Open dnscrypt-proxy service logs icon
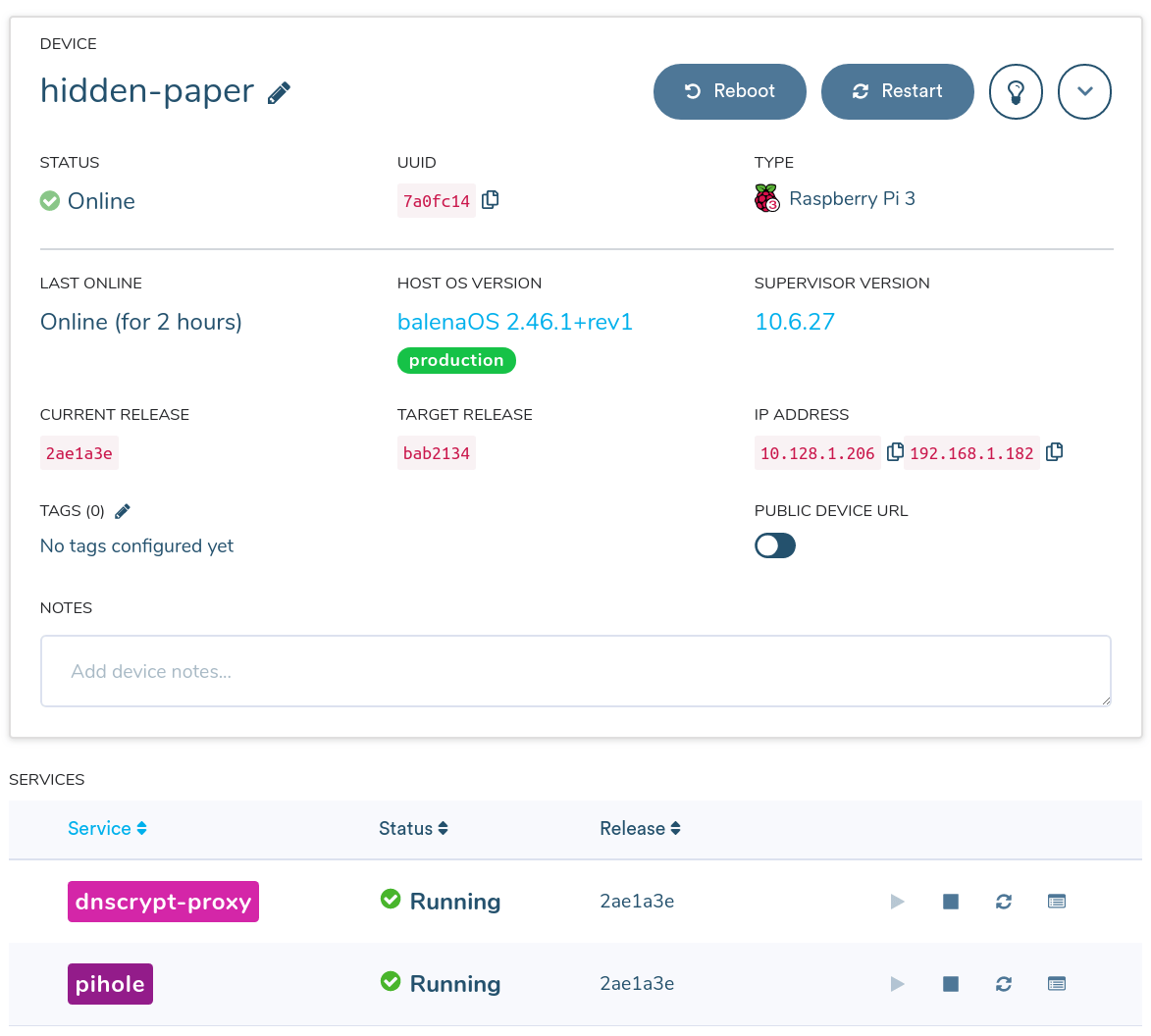 pyautogui.click(x=1056, y=902)
